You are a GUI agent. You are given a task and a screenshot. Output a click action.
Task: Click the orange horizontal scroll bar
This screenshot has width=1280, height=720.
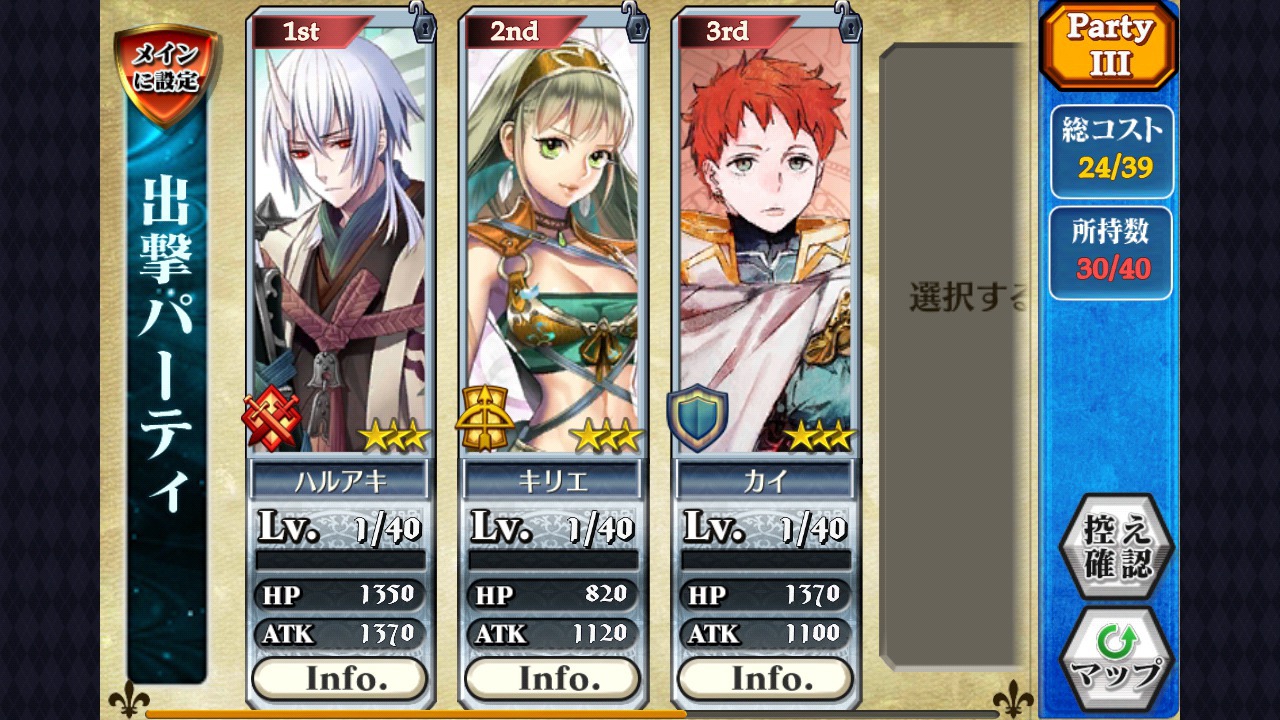pyautogui.click(x=416, y=714)
